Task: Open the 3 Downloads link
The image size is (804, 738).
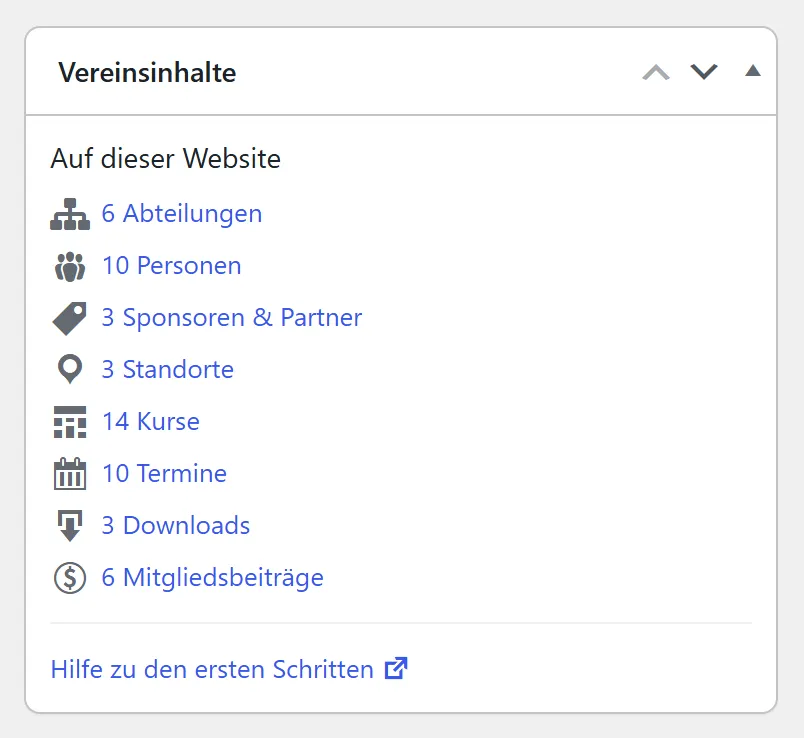Action: pos(176,525)
